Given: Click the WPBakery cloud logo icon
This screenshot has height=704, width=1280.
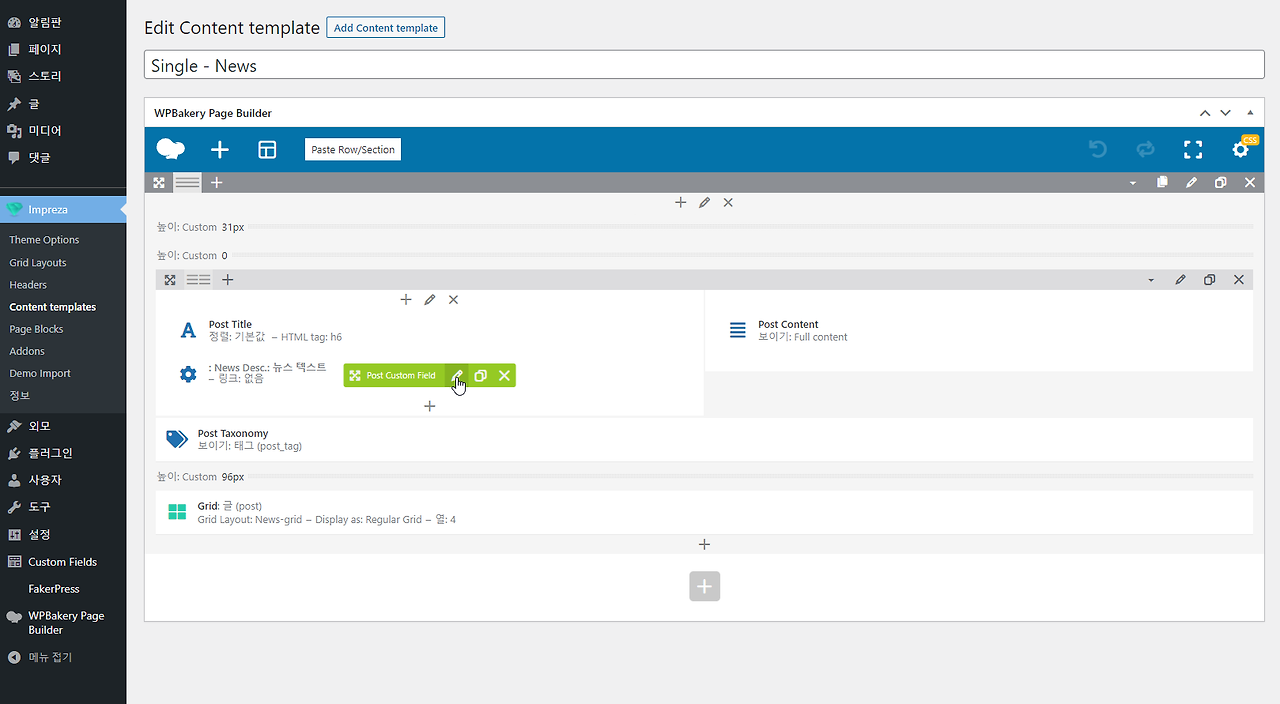Looking at the screenshot, I should (x=171, y=149).
